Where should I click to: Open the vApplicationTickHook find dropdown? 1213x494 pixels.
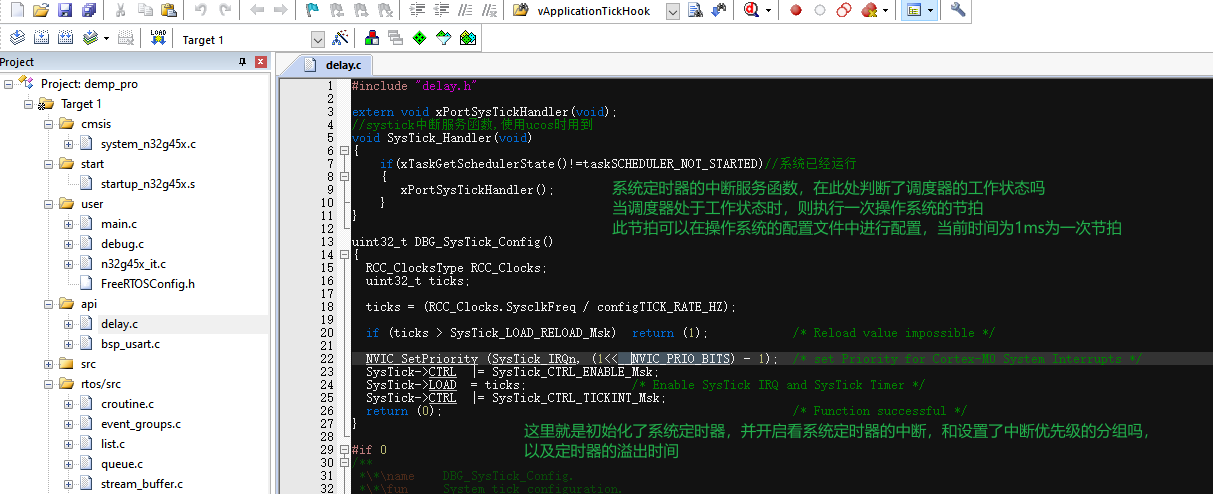click(x=672, y=10)
